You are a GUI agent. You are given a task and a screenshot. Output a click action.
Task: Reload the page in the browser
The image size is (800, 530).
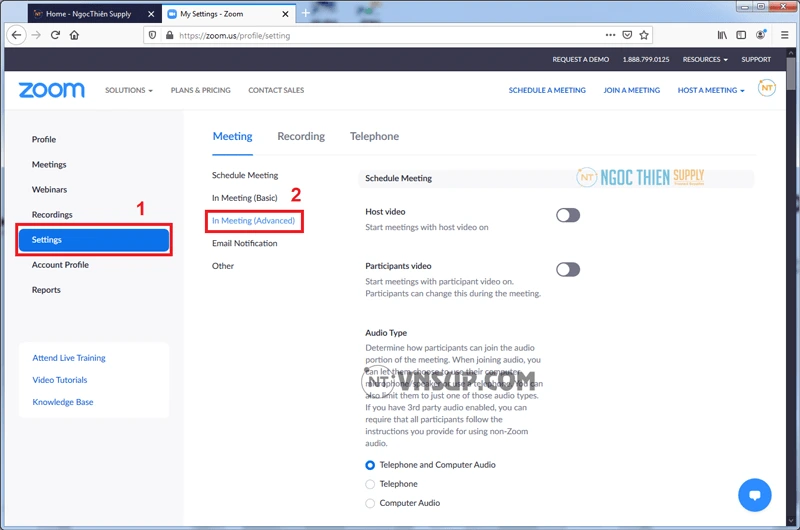pyautogui.click(x=55, y=34)
